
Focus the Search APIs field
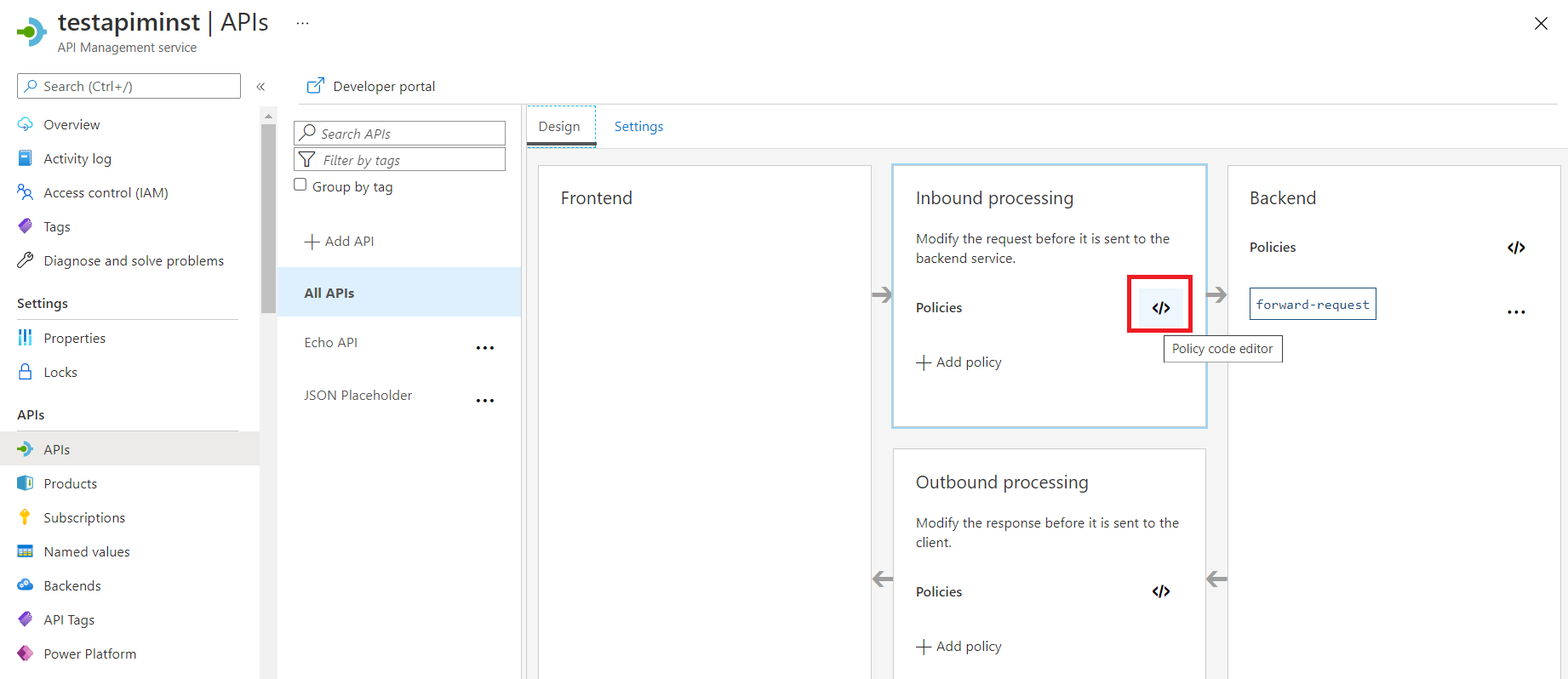(399, 134)
